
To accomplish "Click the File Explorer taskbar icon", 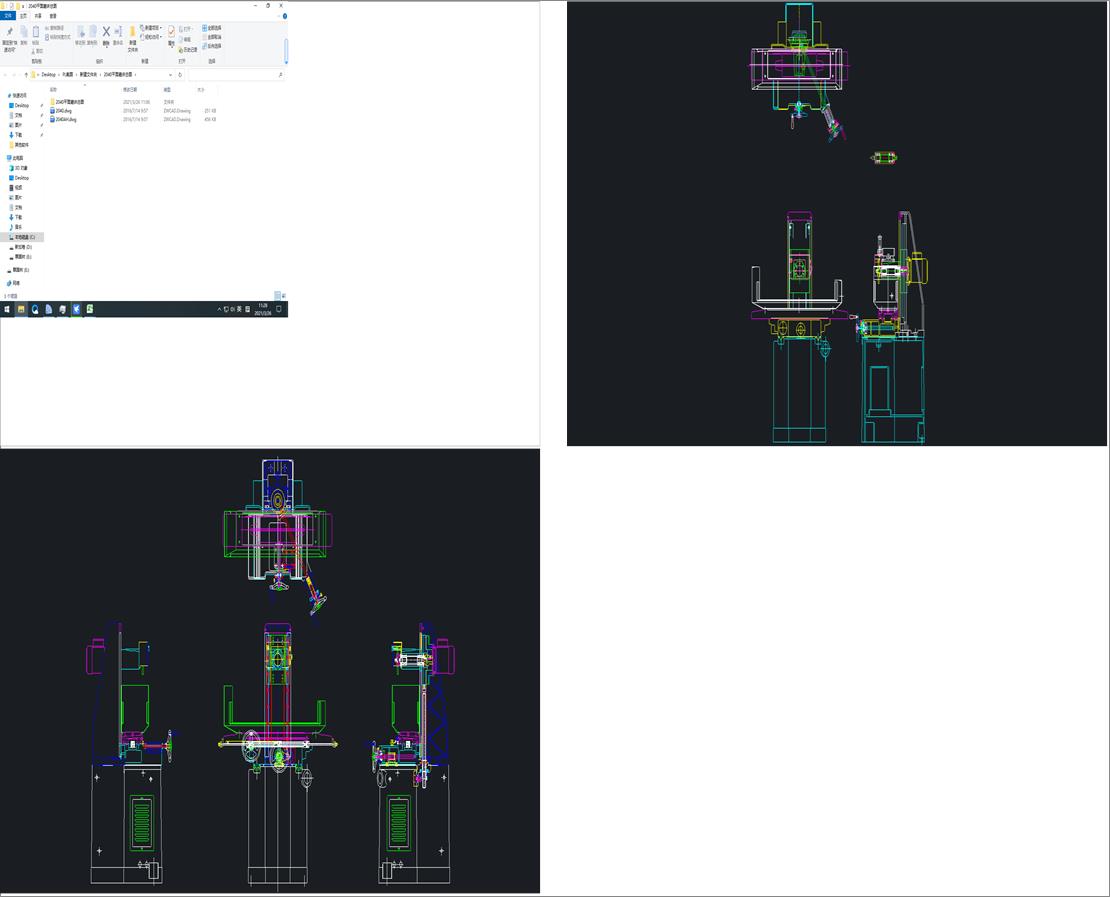I will (21, 309).
